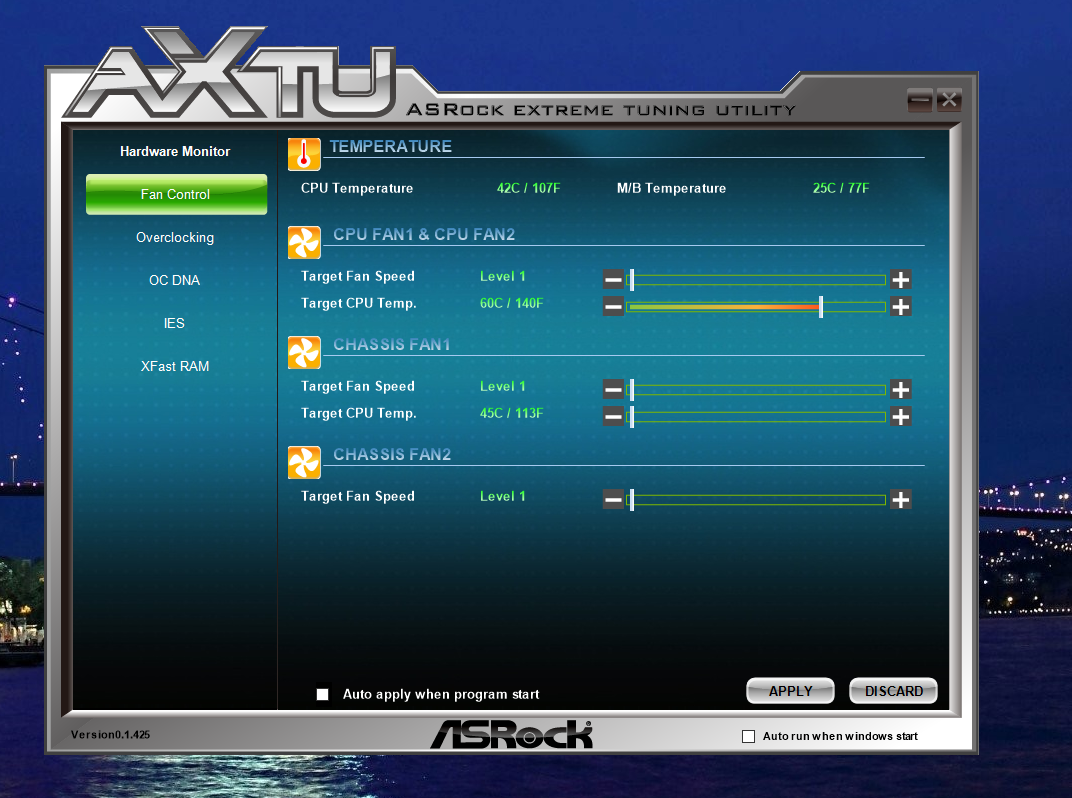Click the thermometer Temperature section icon
The image size is (1072, 798).
point(304,154)
